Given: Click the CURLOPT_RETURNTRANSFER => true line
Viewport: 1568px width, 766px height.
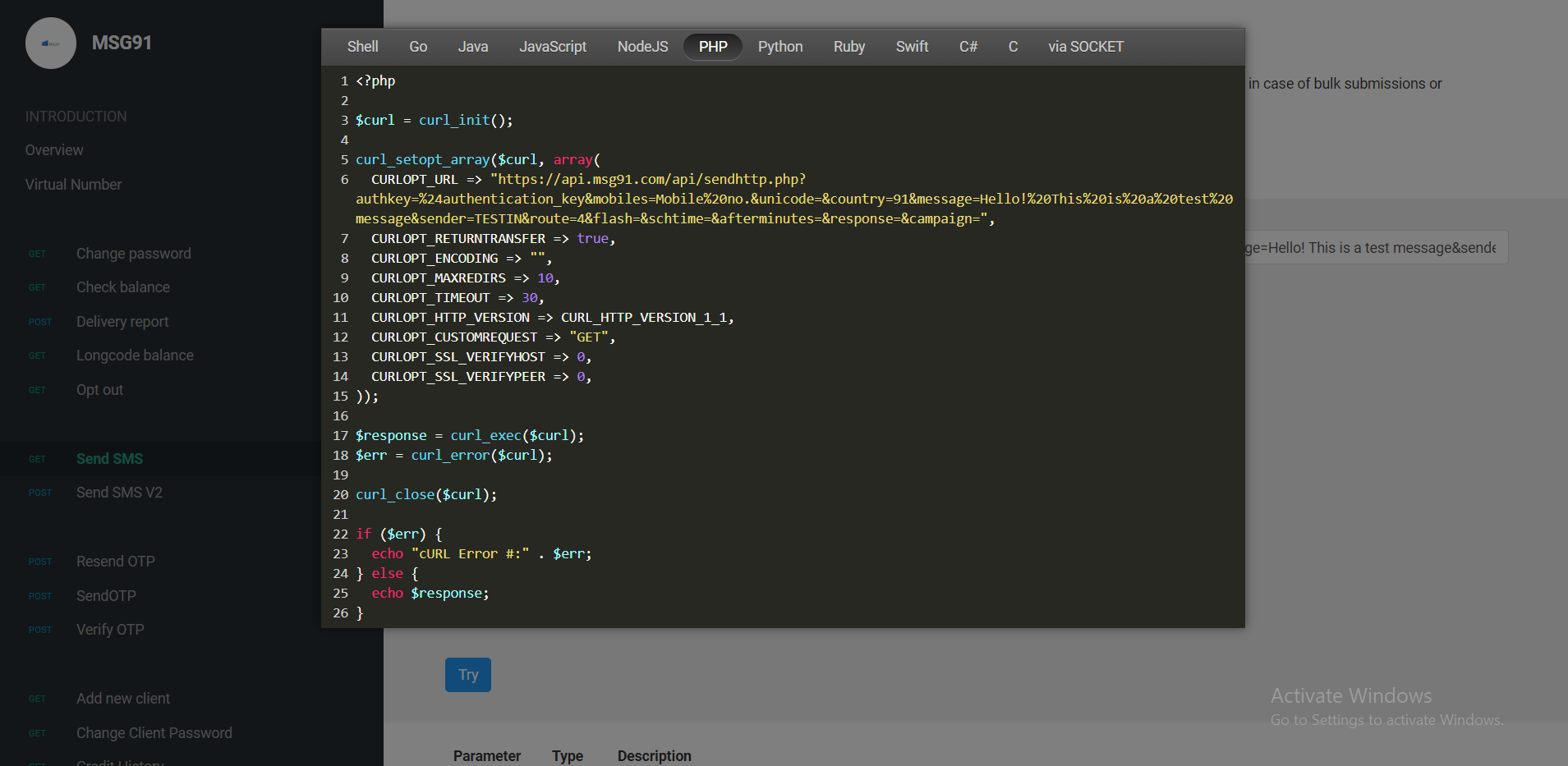Looking at the screenshot, I should point(493,238).
